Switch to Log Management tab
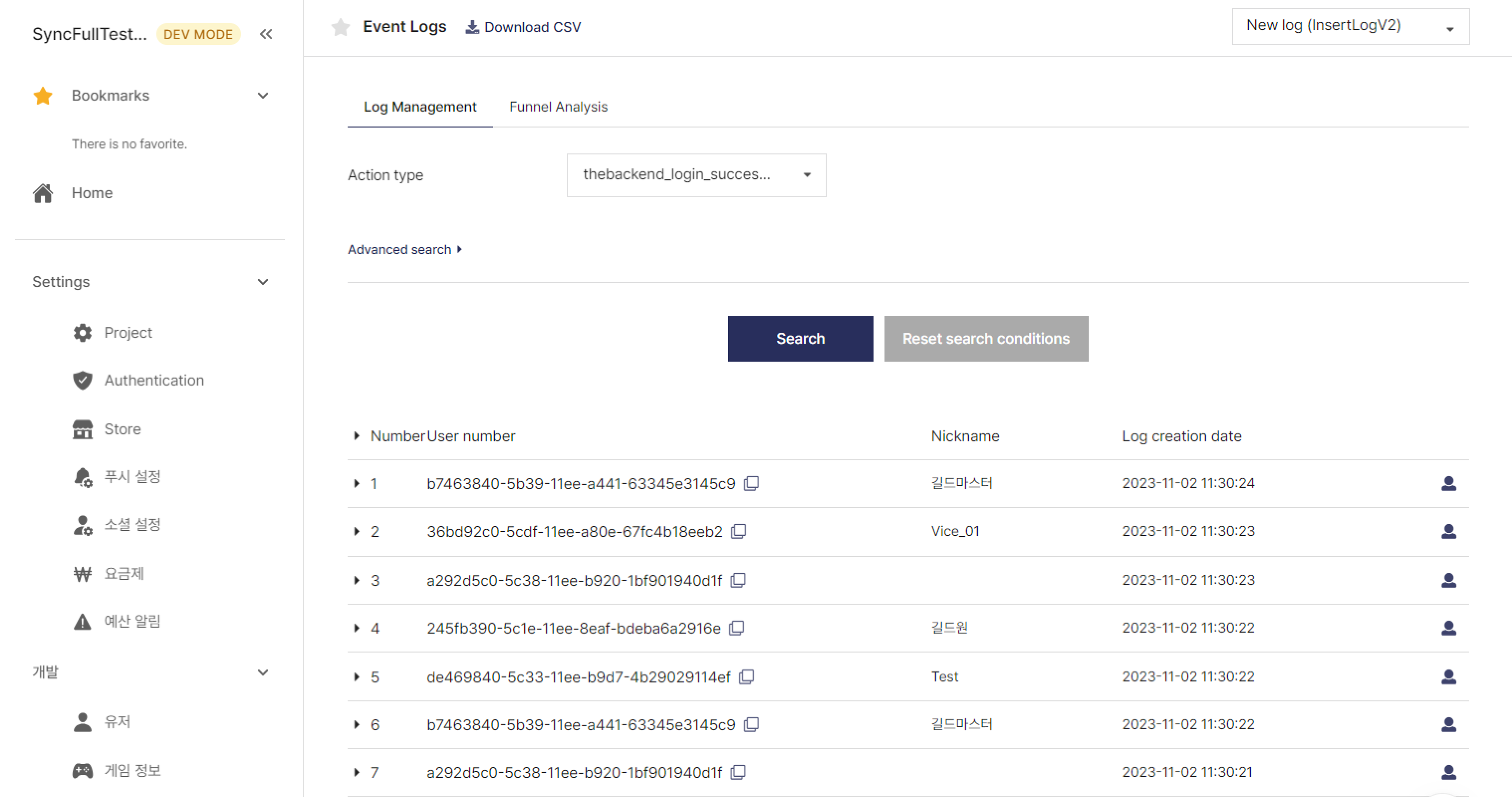This screenshot has width=1512, height=797. (420, 107)
